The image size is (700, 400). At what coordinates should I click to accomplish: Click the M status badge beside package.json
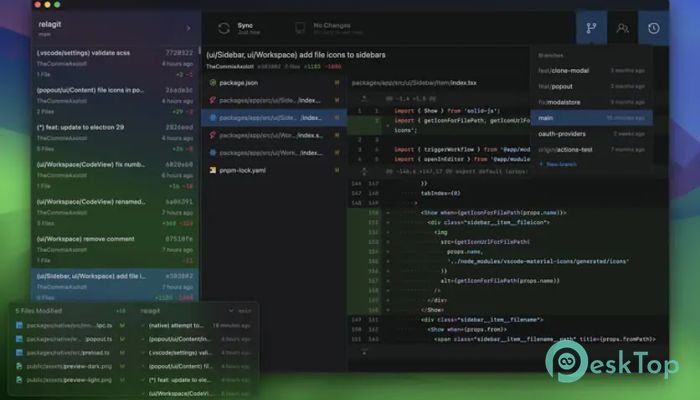[337, 83]
